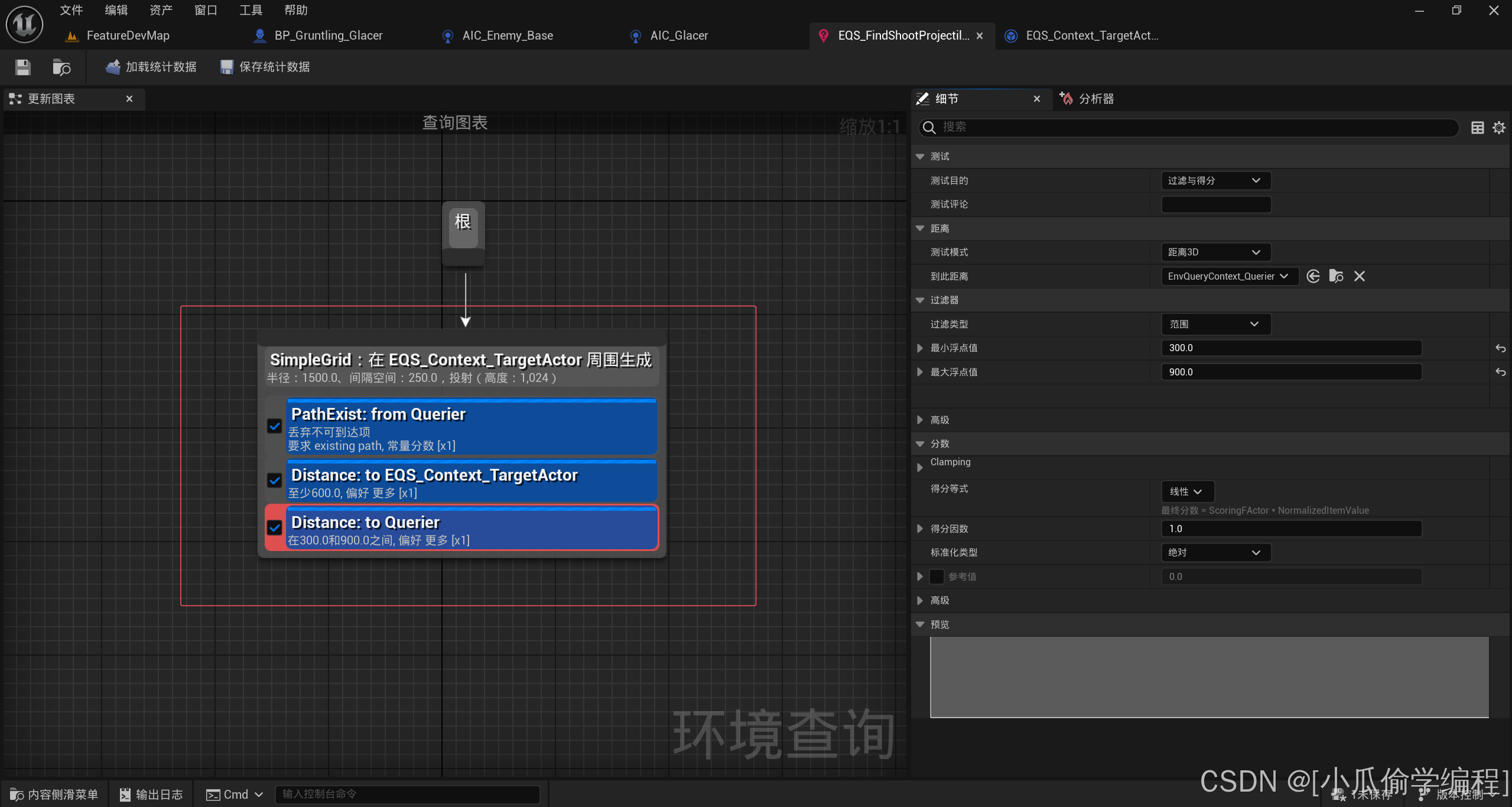Open the 测试模式 dropdown showing 距离3D

(1215, 252)
